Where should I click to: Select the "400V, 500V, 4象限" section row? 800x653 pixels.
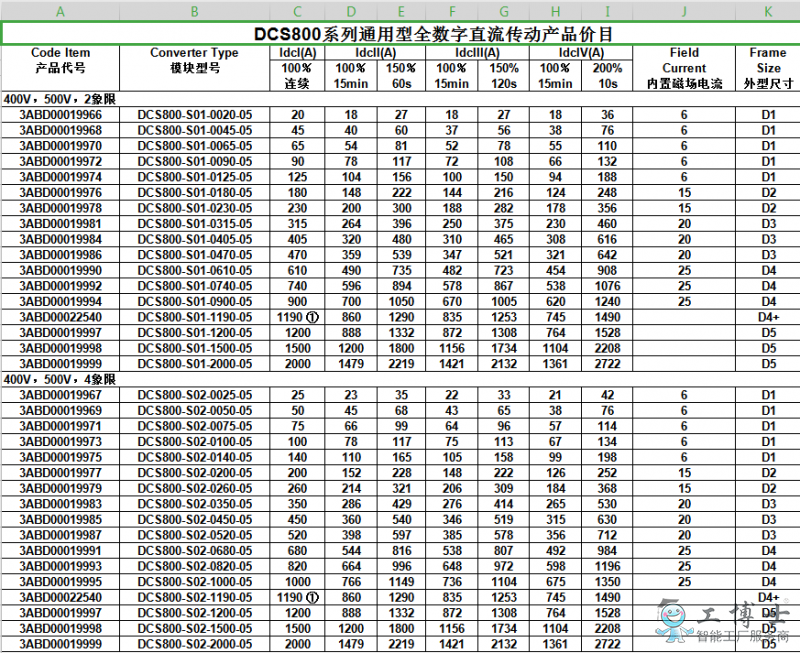click(401, 379)
